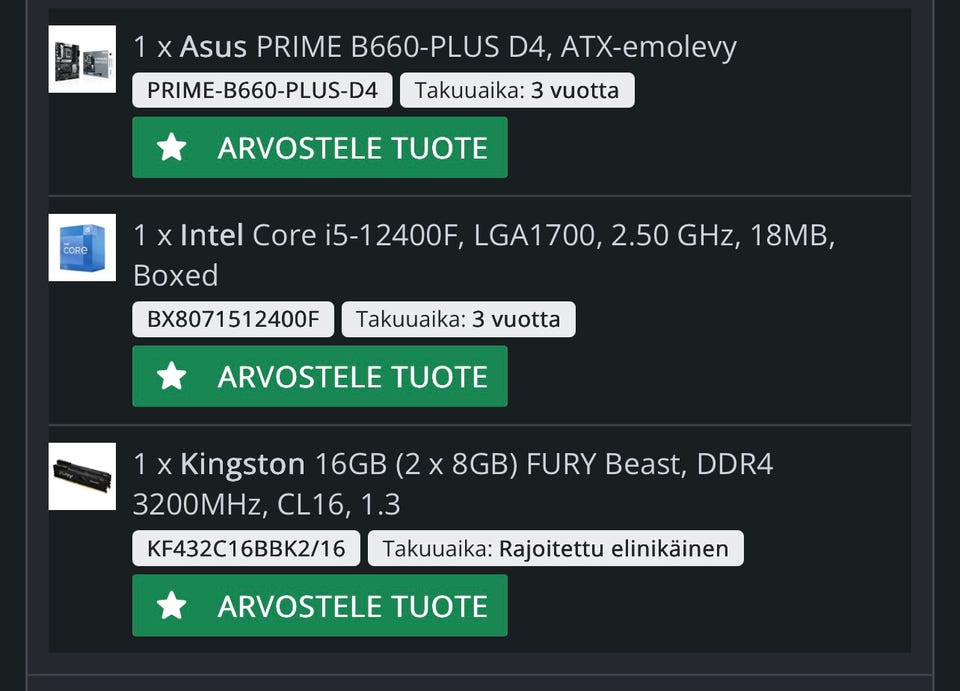The height and width of the screenshot is (691, 960).
Task: Click the star icon for the Kingston memory review
Action: pos(172,605)
